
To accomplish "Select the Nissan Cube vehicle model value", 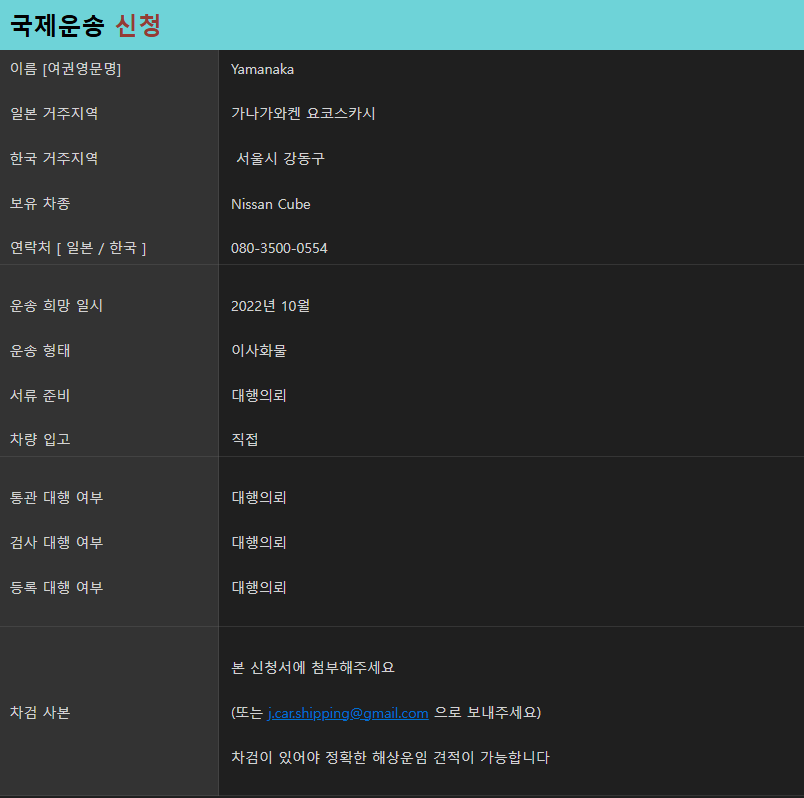I will tap(271, 204).
